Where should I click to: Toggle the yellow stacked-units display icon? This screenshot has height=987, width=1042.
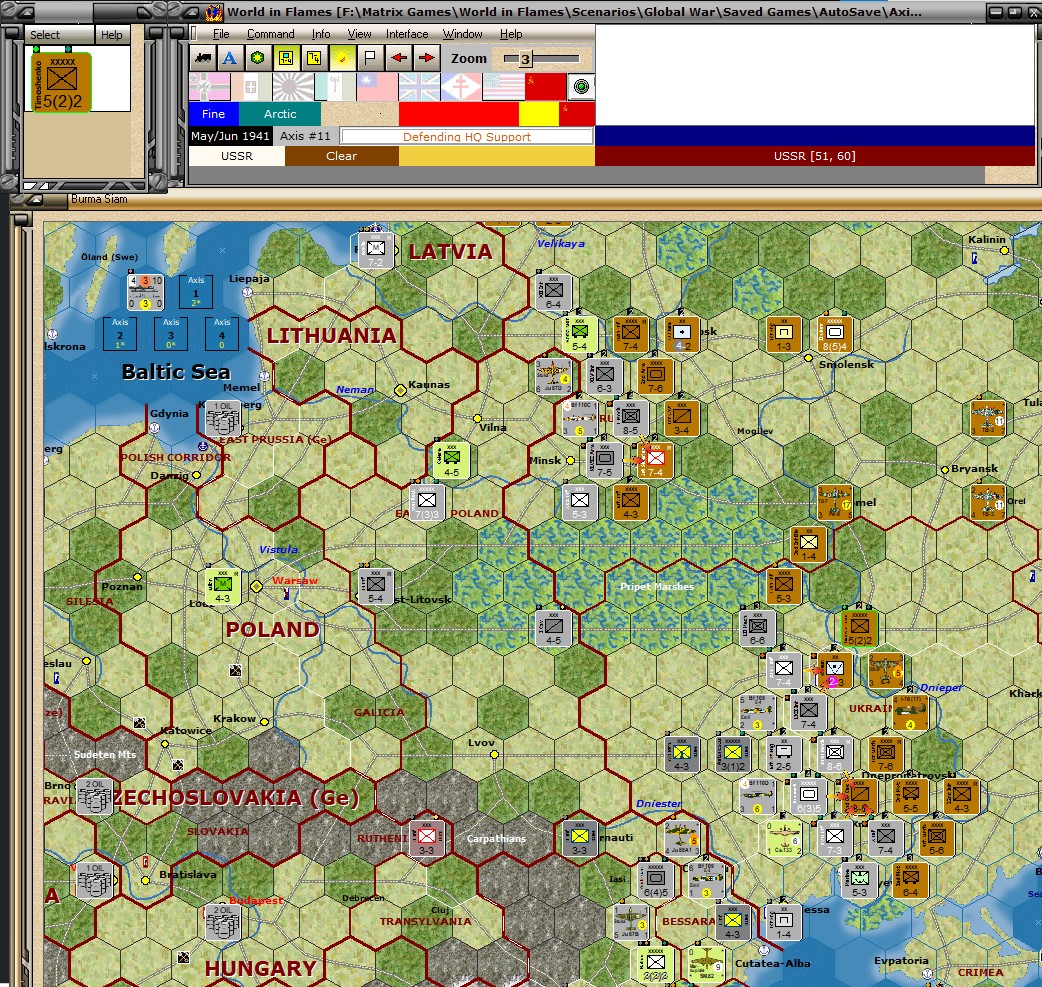(x=314, y=58)
